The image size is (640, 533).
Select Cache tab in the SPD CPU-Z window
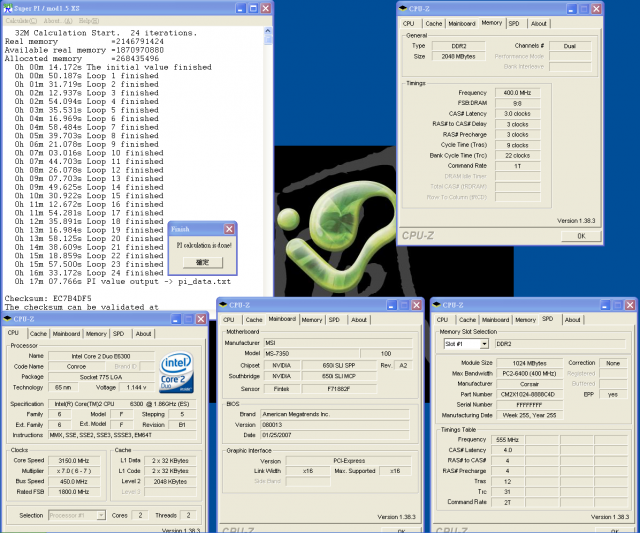click(x=467, y=320)
